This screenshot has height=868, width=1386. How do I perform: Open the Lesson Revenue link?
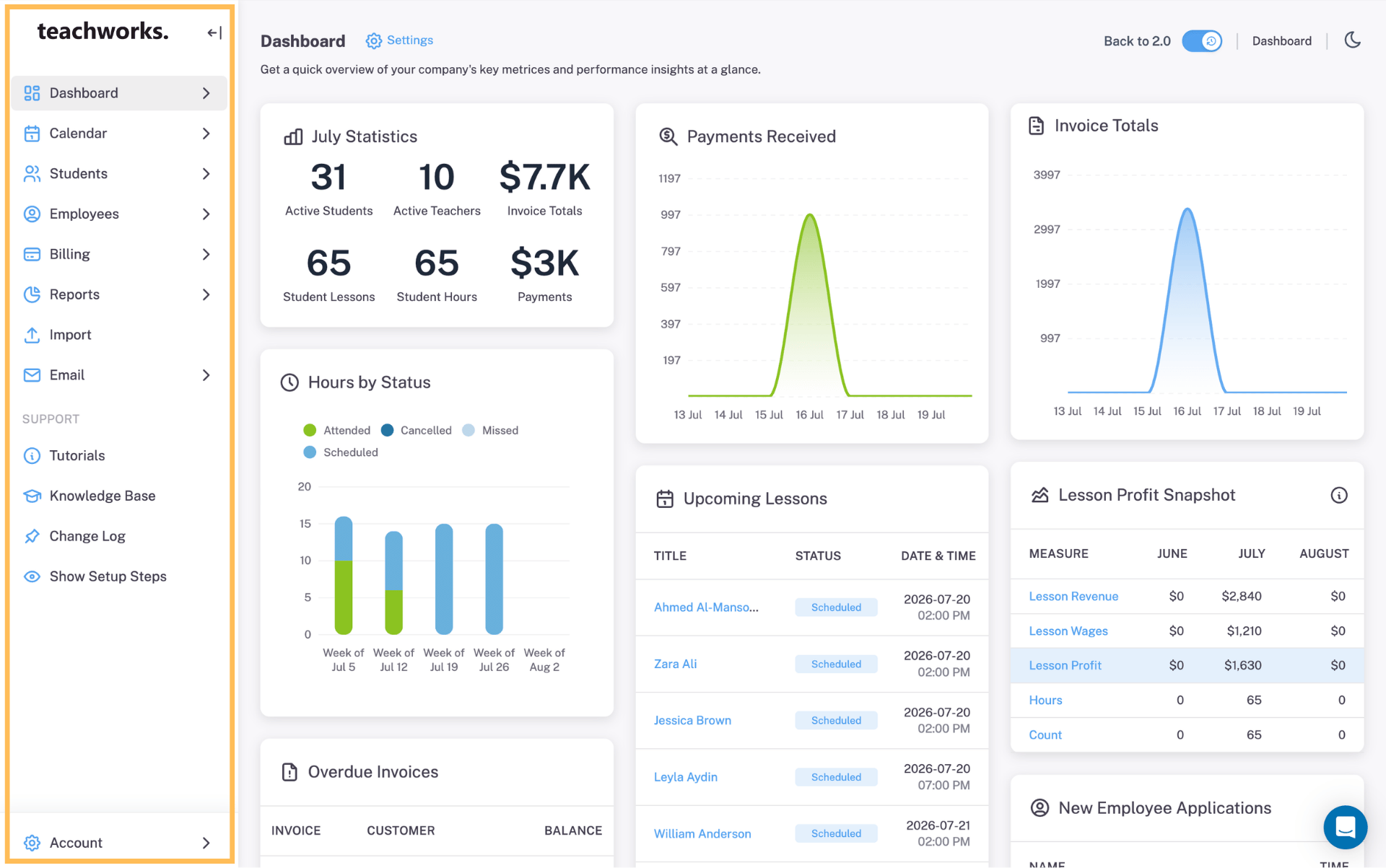pos(1073,596)
